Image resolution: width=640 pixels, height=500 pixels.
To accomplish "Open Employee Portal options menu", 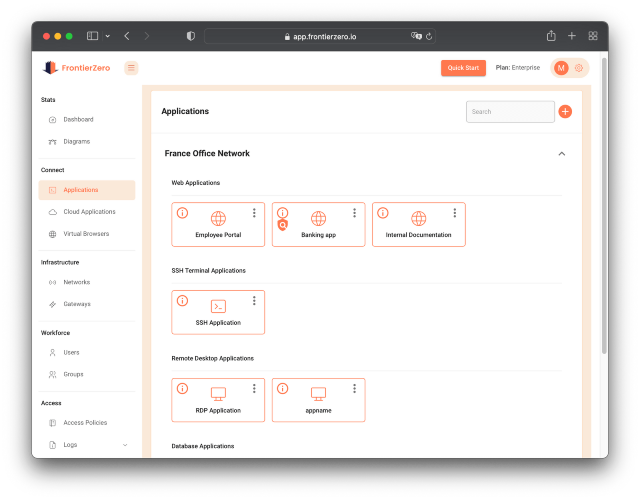I will click(x=254, y=213).
